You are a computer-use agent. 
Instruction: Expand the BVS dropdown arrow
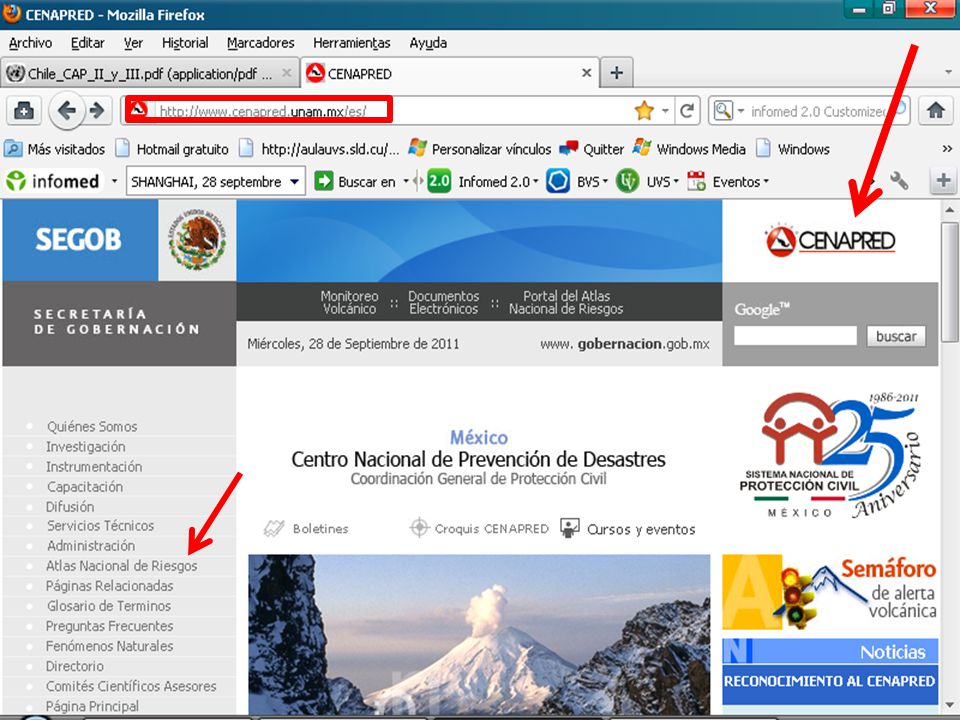pyautogui.click(x=605, y=181)
